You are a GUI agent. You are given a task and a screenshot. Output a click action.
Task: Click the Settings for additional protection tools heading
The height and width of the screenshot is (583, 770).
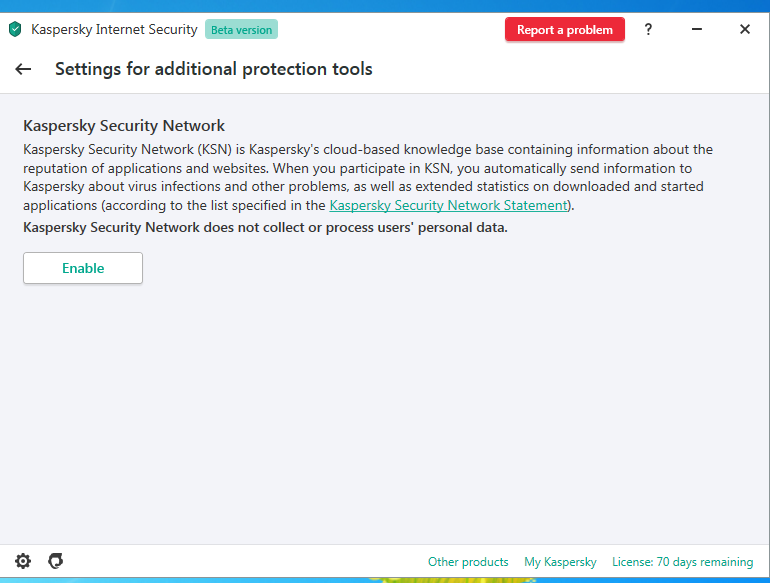213,69
